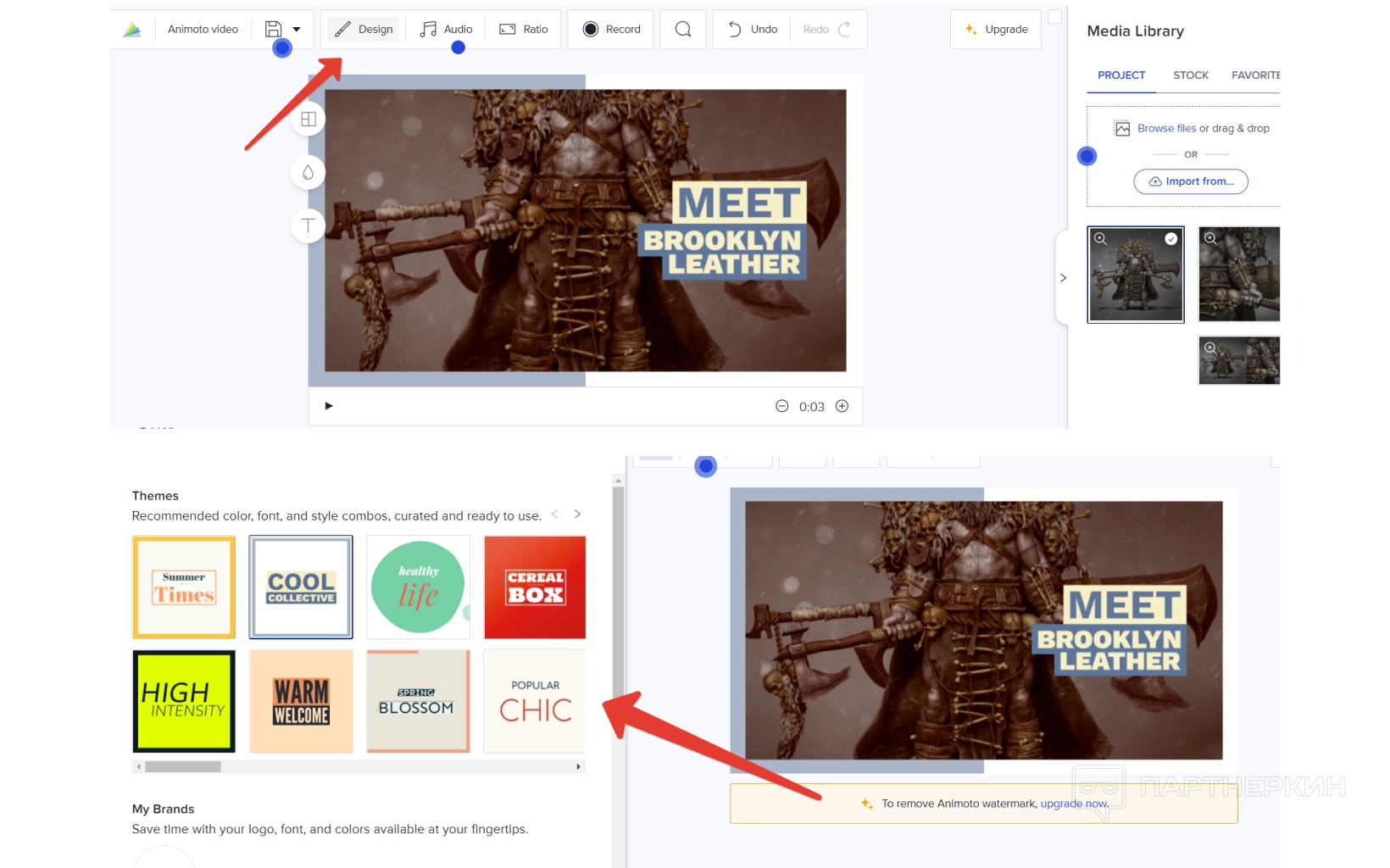Click the Animoto logo icon
The image size is (1390, 868).
[132, 30]
